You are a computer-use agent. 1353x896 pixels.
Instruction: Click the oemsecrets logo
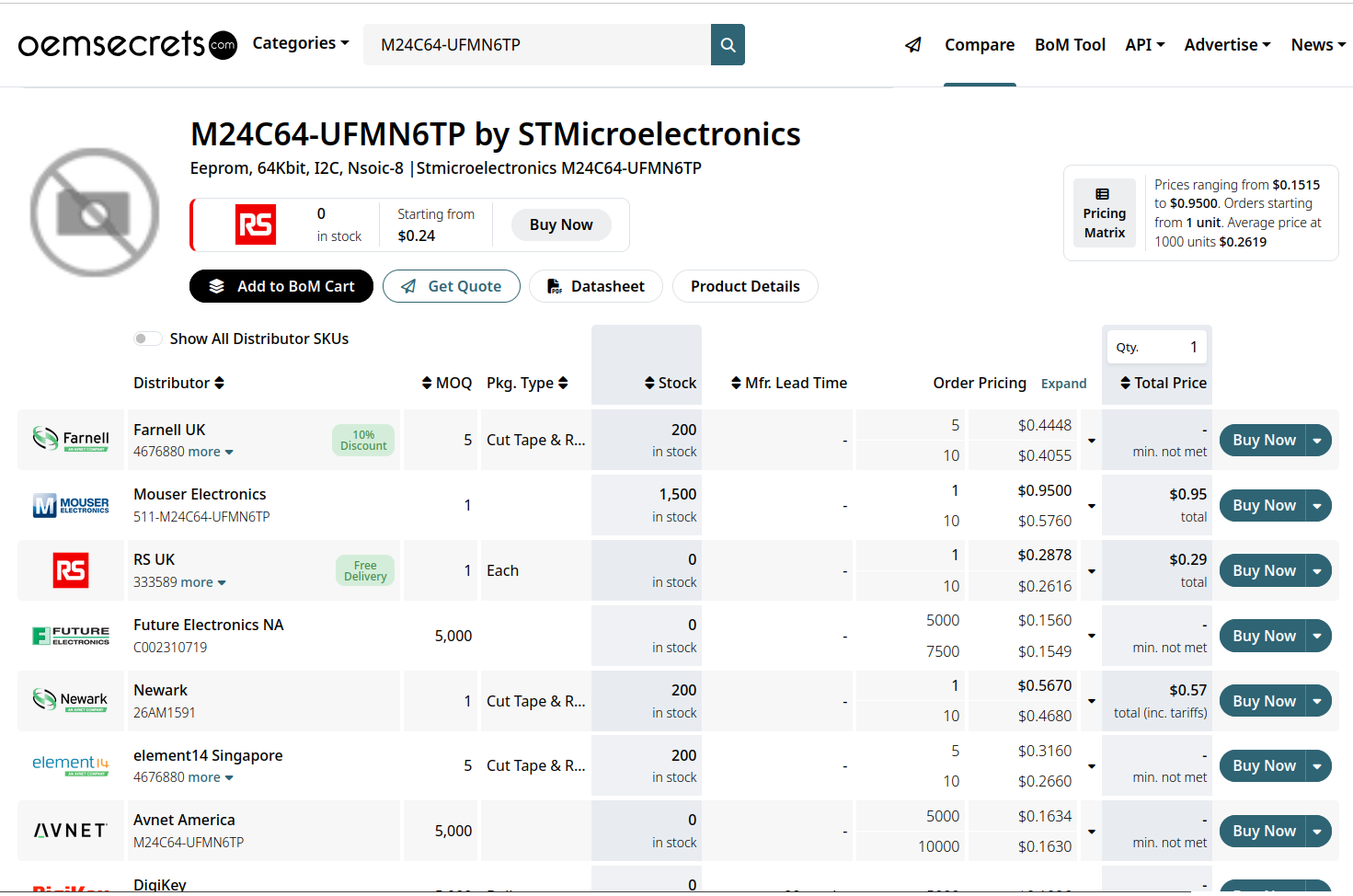coord(127,44)
